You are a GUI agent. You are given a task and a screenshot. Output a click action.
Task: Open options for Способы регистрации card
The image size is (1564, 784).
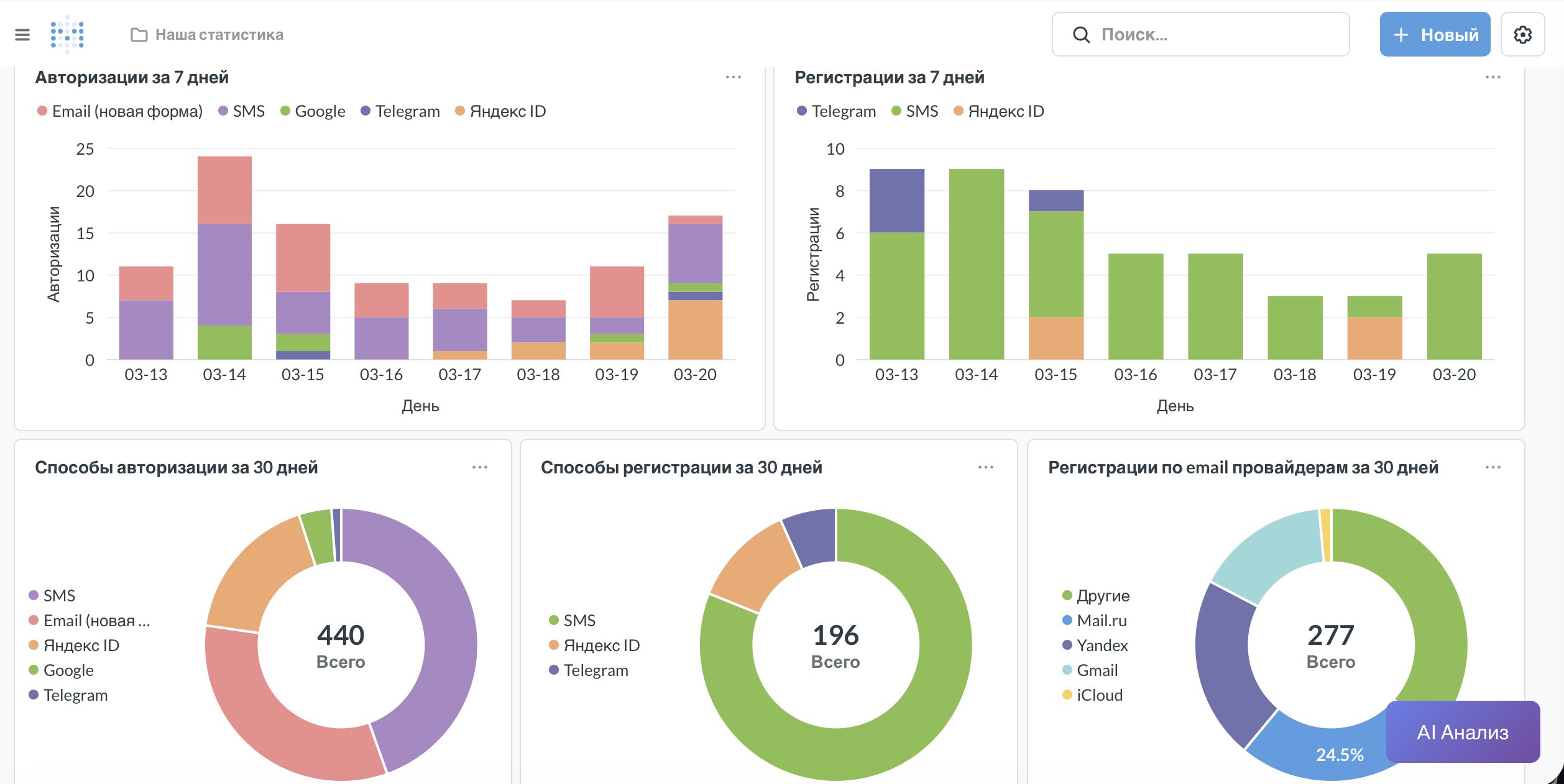pos(985,467)
